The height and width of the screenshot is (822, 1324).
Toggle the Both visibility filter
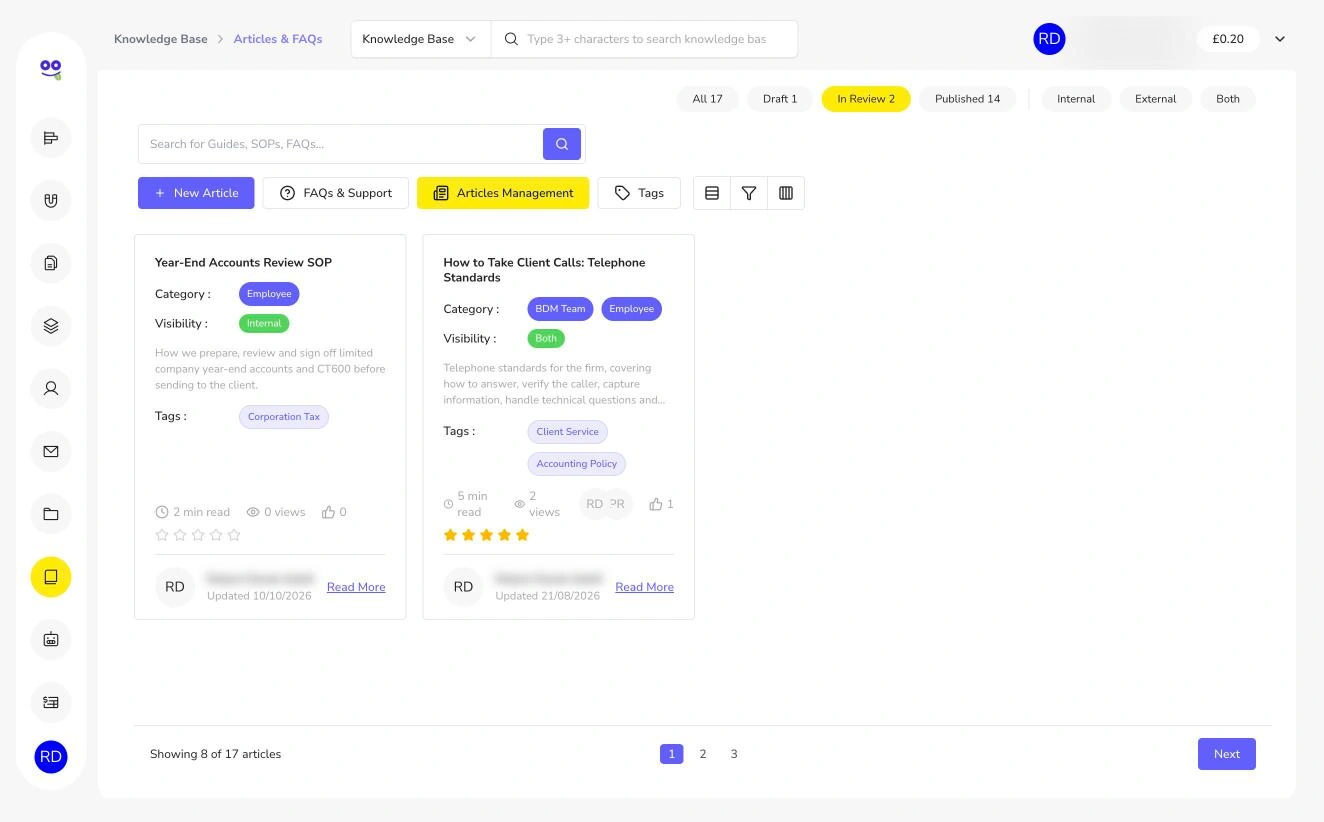pyautogui.click(x=1228, y=99)
